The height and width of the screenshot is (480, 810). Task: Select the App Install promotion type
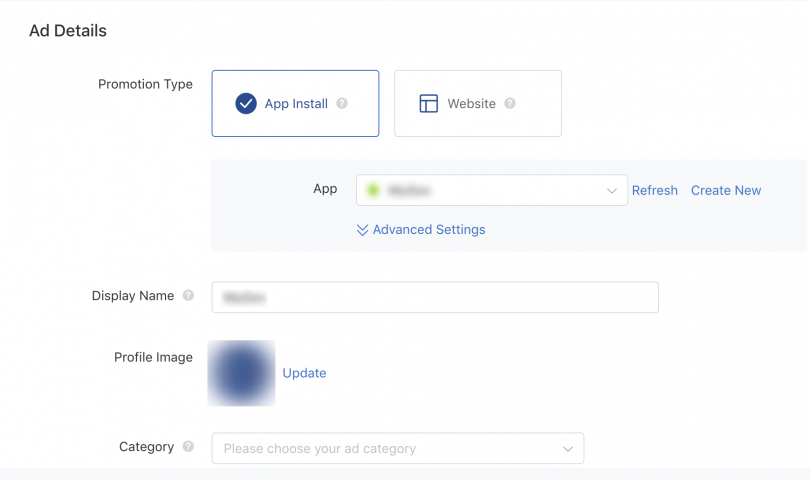tap(295, 103)
